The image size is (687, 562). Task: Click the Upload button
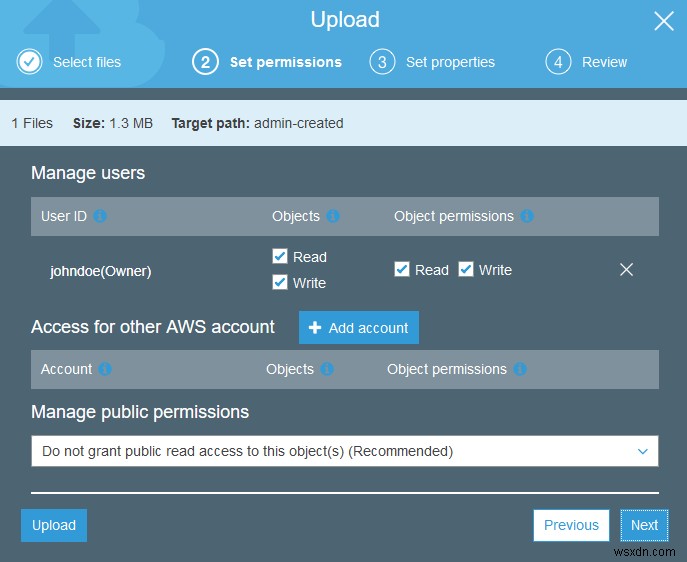(54, 525)
